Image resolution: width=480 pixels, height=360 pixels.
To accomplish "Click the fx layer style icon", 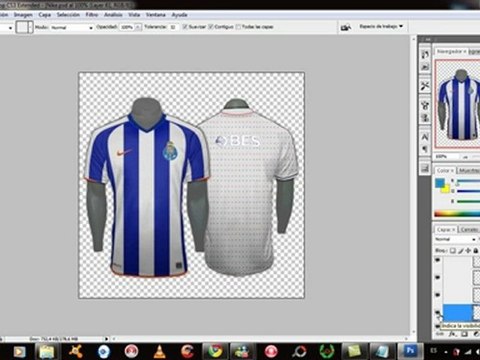I will [452, 334].
